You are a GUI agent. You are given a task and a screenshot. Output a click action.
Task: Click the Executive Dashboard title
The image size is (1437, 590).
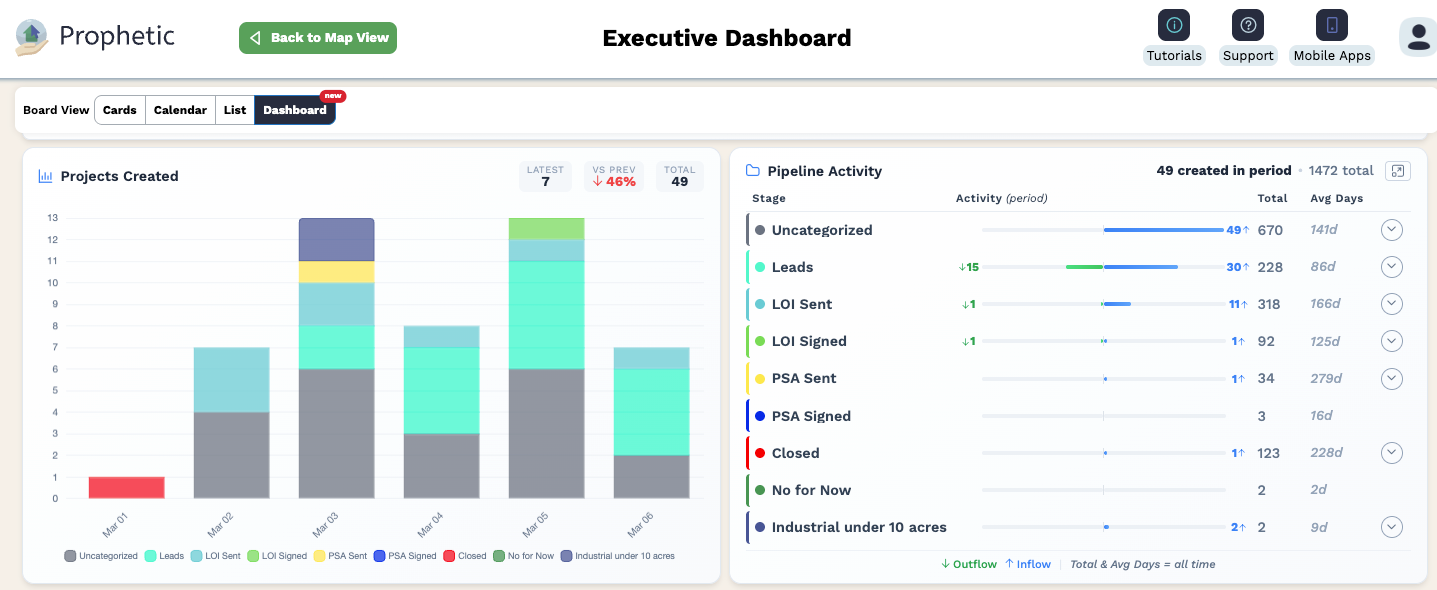[727, 38]
